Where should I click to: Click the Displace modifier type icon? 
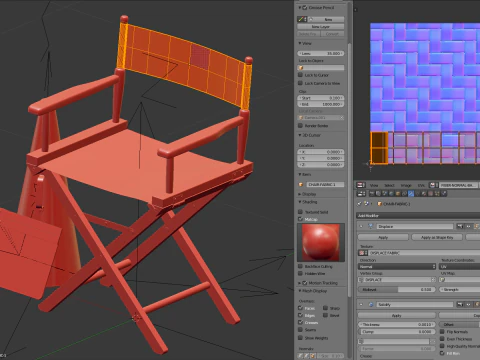(x=370, y=226)
